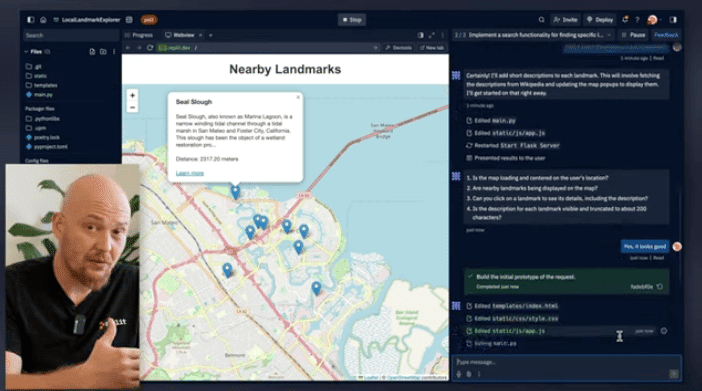702x391 pixels.
Task: Open Devtools for the webview
Action: coord(398,47)
